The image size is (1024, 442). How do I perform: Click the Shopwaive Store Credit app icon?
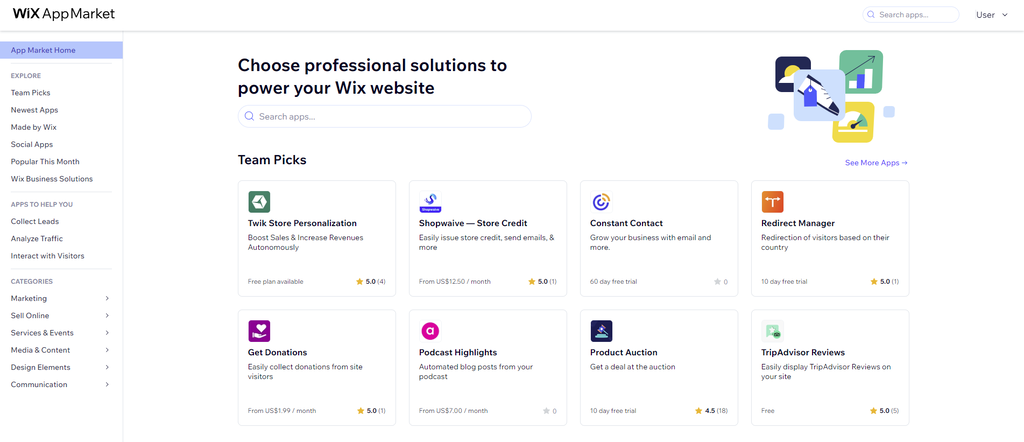coord(430,201)
